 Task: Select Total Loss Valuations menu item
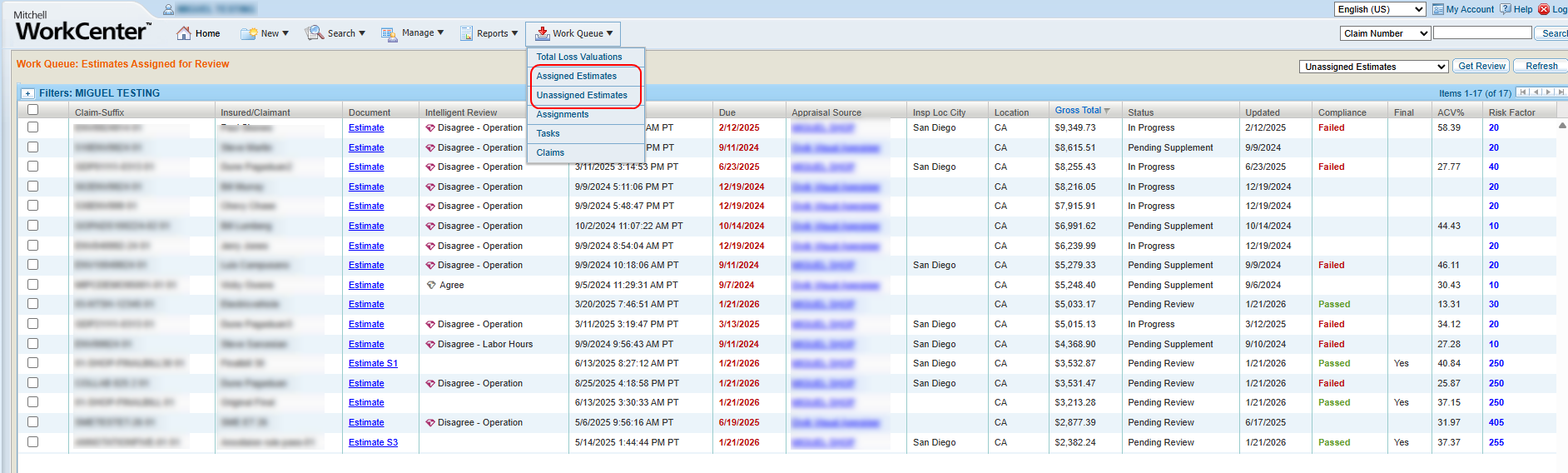[x=578, y=57]
